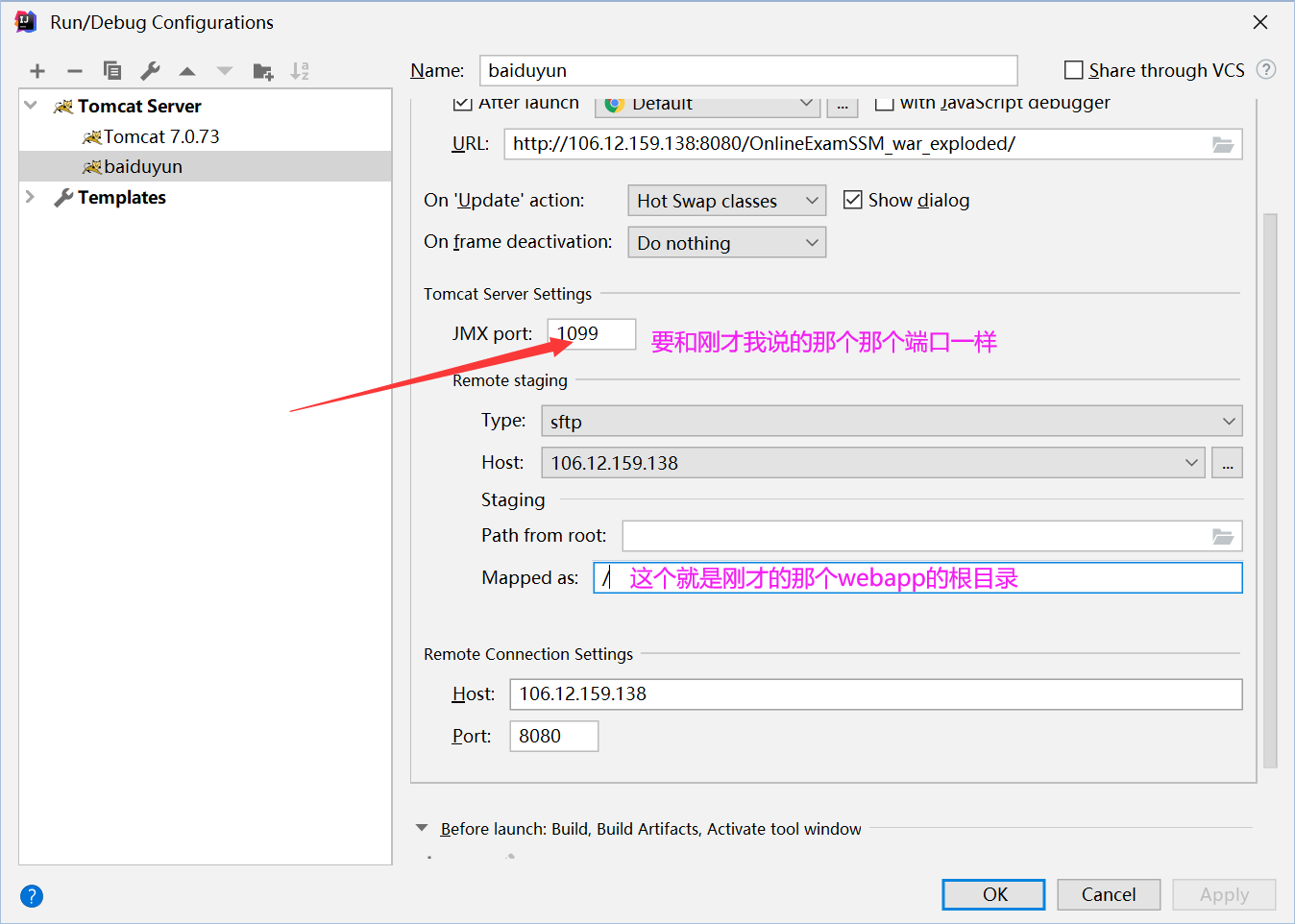Add a new configuration with plus icon
Screen dimensions: 1295x924
[37, 71]
